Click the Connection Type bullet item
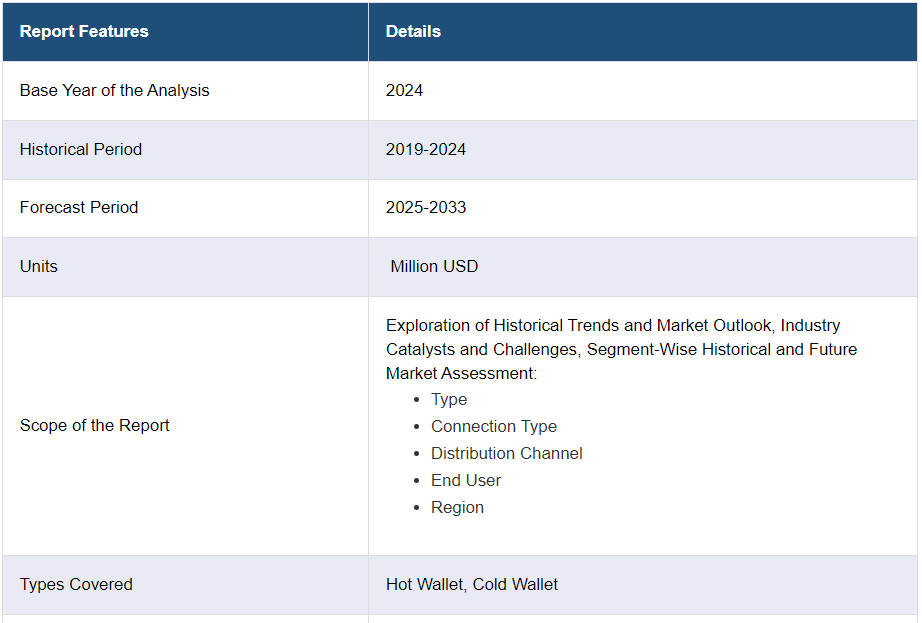 pyautogui.click(x=494, y=426)
